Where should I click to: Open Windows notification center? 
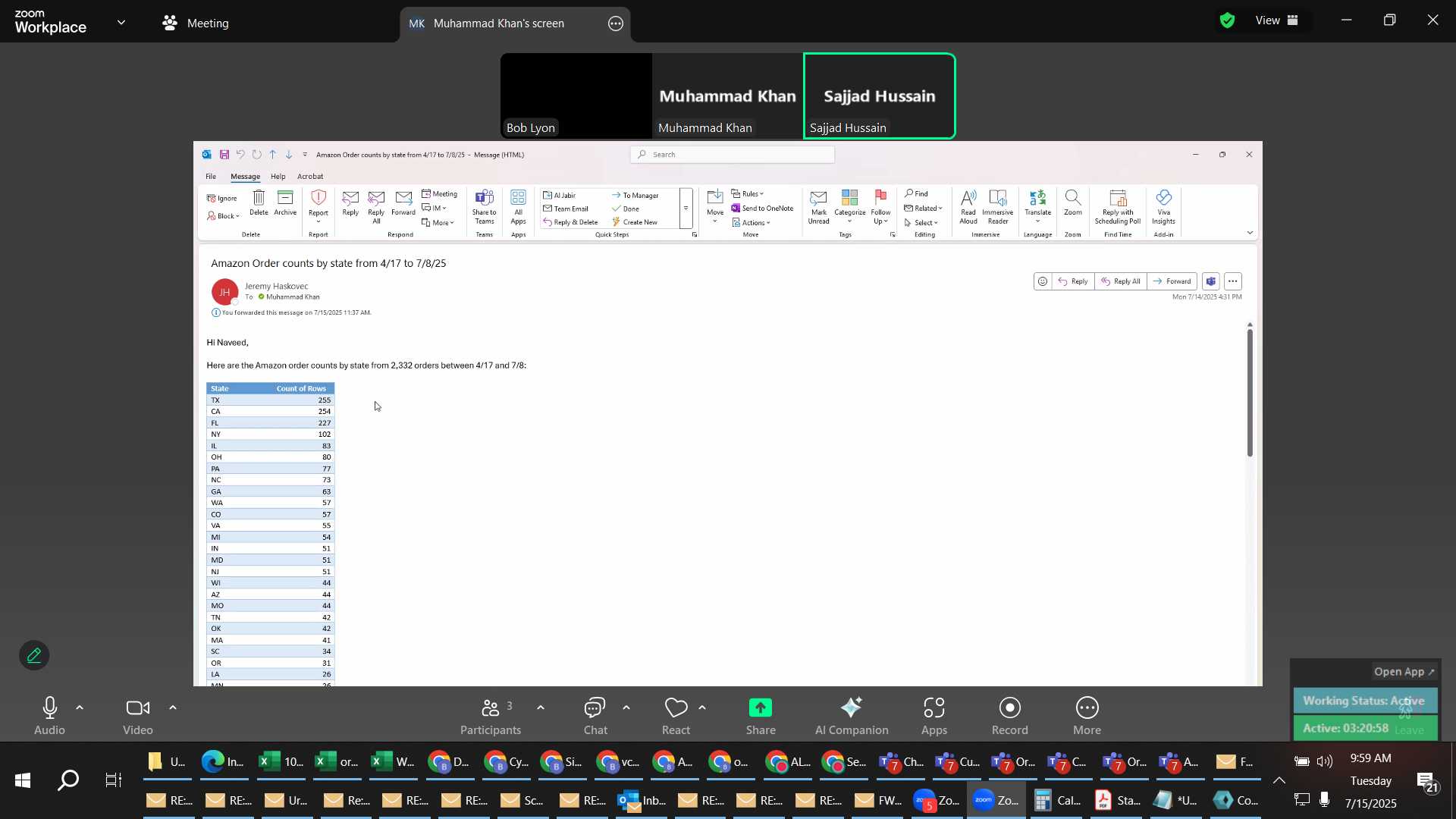[1427, 781]
